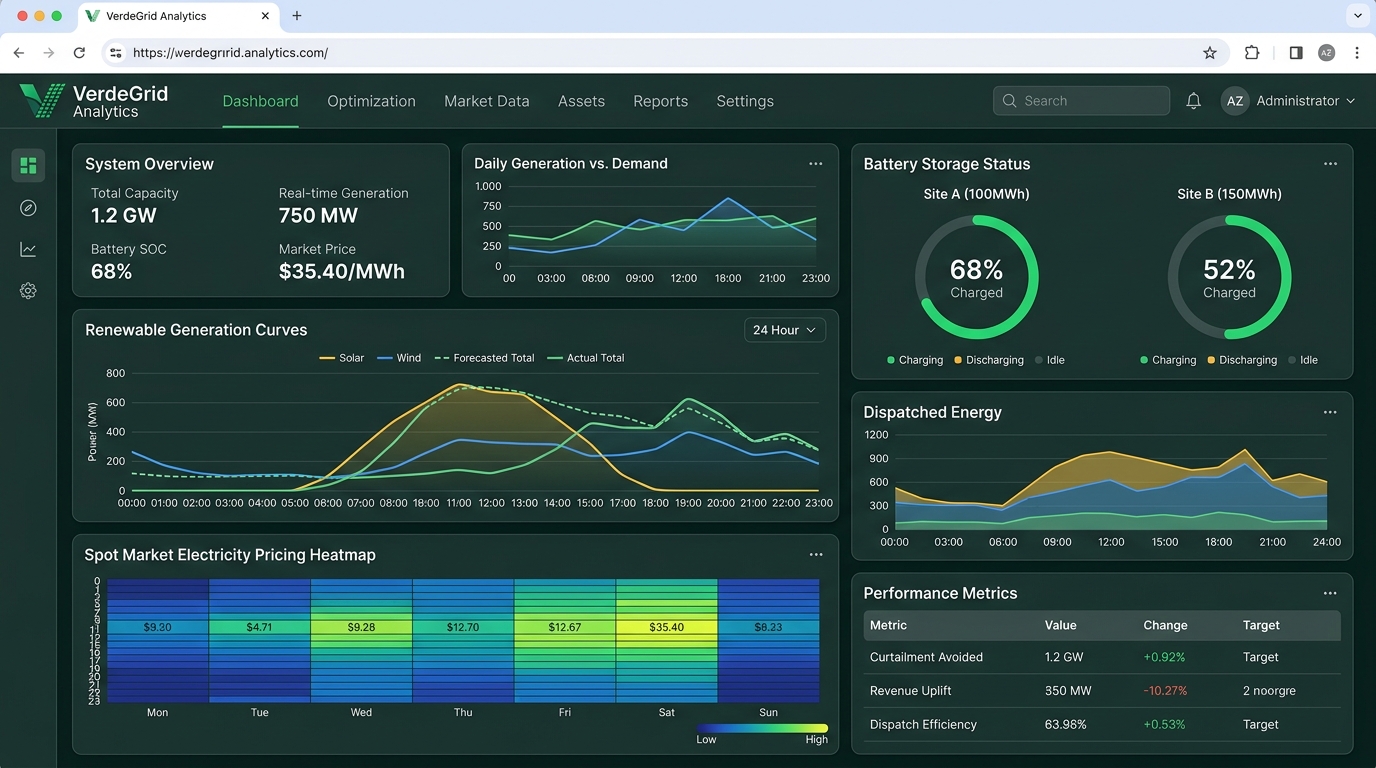Open the AZ user avatar
The width and height of the screenshot is (1376, 768).
(x=1235, y=101)
